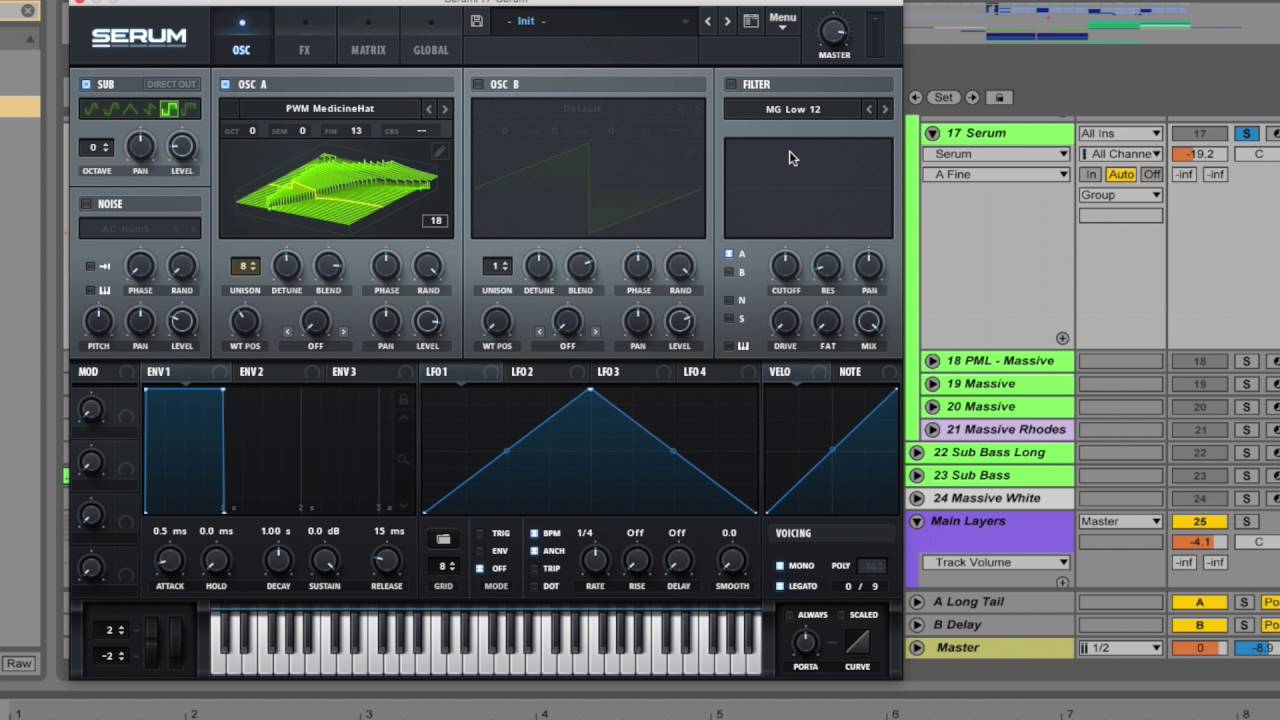This screenshot has width=1280, height=720.
Task: Solo the 17 Serum track
Action: pos(1246,133)
